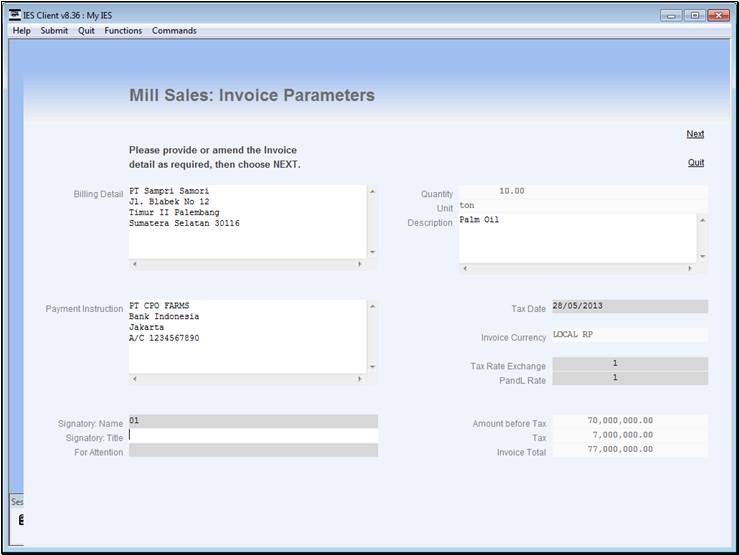The width and height of the screenshot is (739, 555).
Task: Click the billing line Sumatera Selatan 30116
Action: click(184, 223)
